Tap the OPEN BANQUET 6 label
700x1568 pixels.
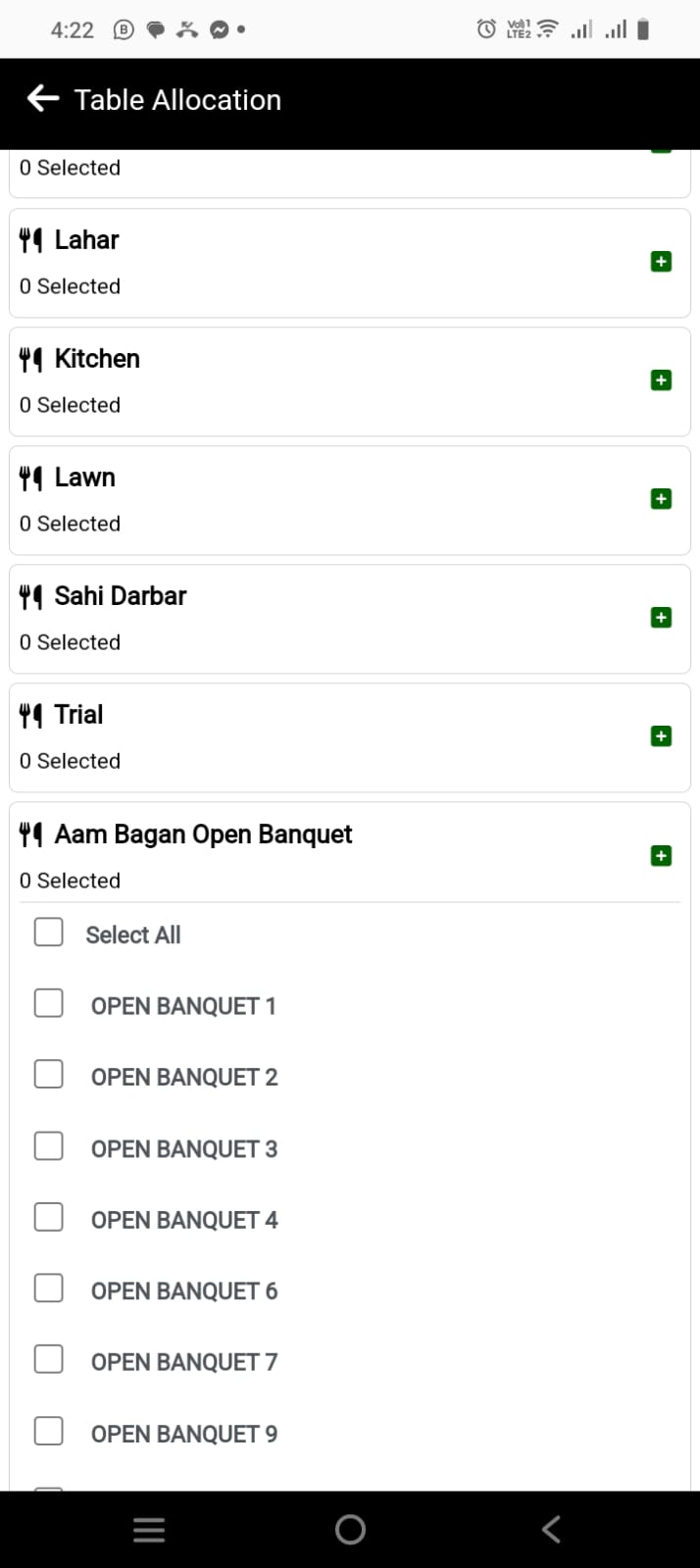tap(184, 1291)
